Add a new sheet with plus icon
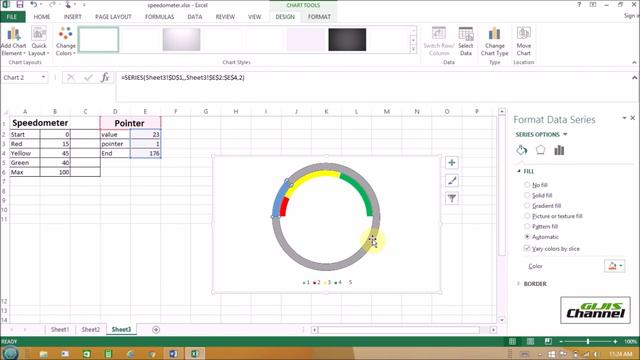Viewport: 640px width, 360px height. 156,329
